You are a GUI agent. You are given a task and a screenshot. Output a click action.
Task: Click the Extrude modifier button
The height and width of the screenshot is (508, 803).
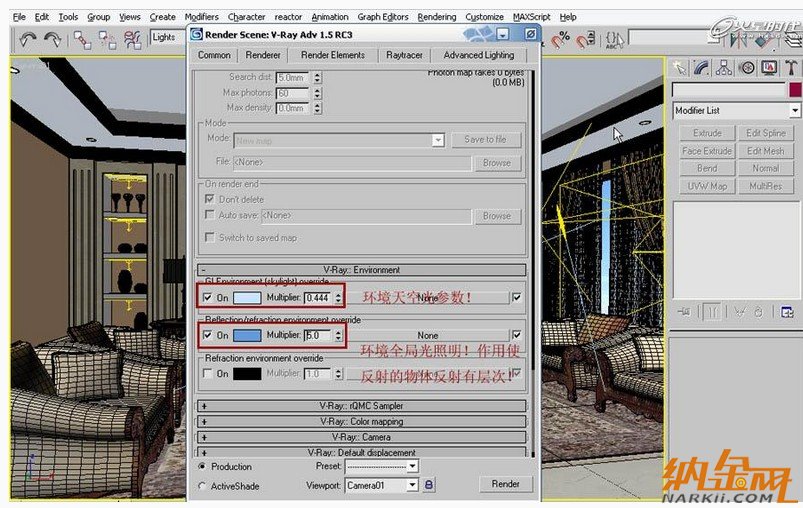coord(707,133)
